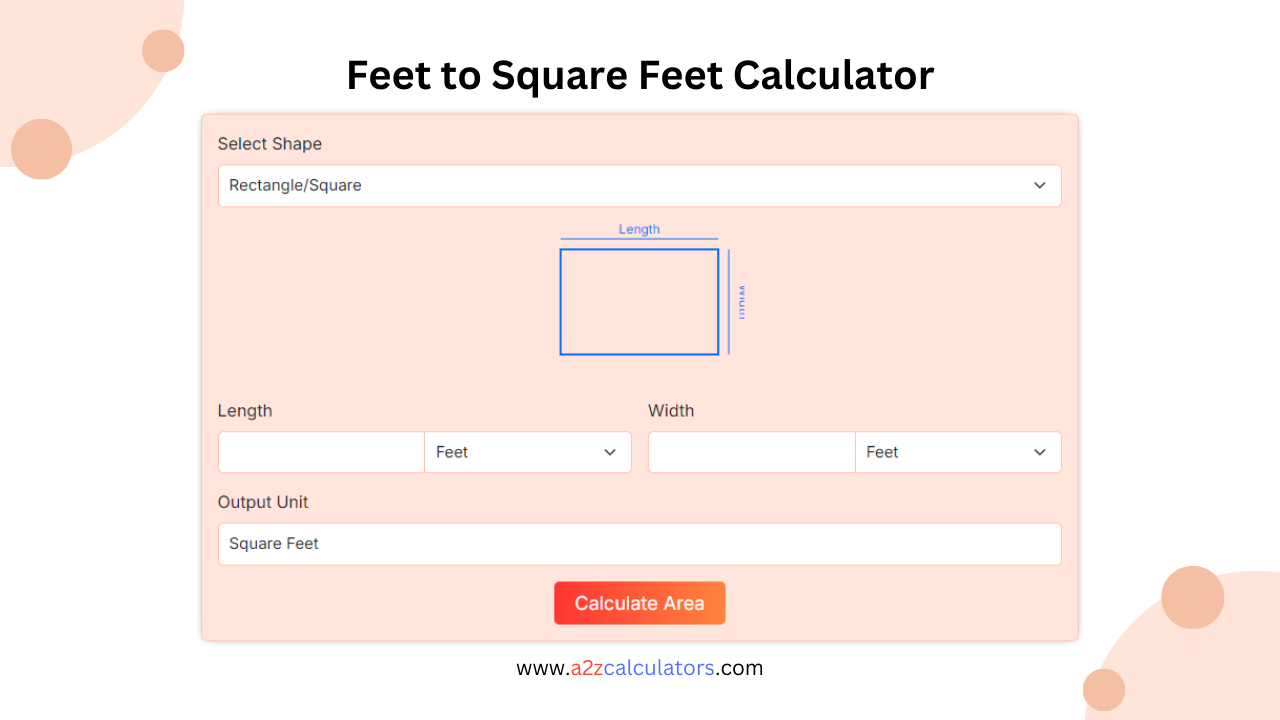Click the chevron on the Select Shape dropdown
The width and height of the screenshot is (1280, 720).
pos(1039,186)
